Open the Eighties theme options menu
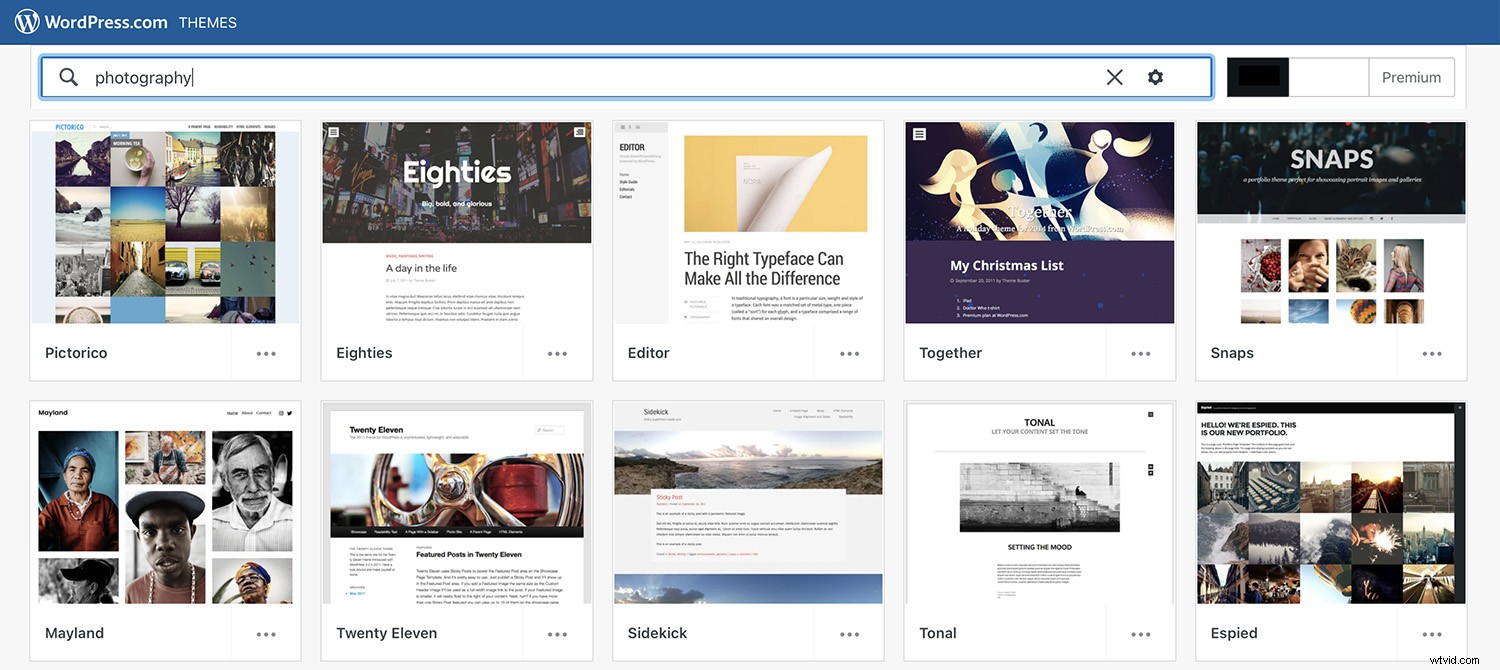The width and height of the screenshot is (1500, 670). [556, 353]
